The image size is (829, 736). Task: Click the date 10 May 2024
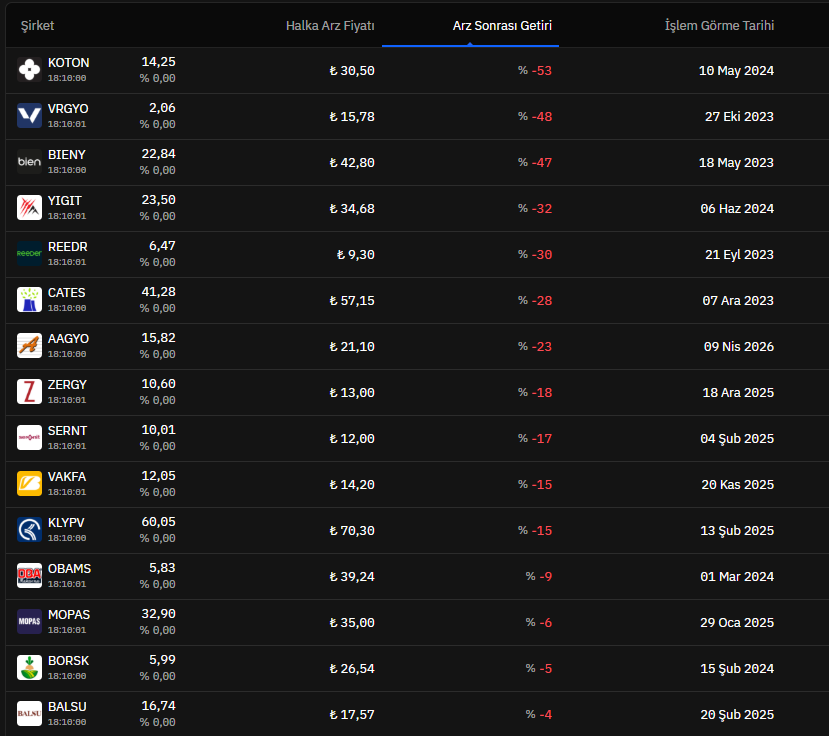coord(736,70)
